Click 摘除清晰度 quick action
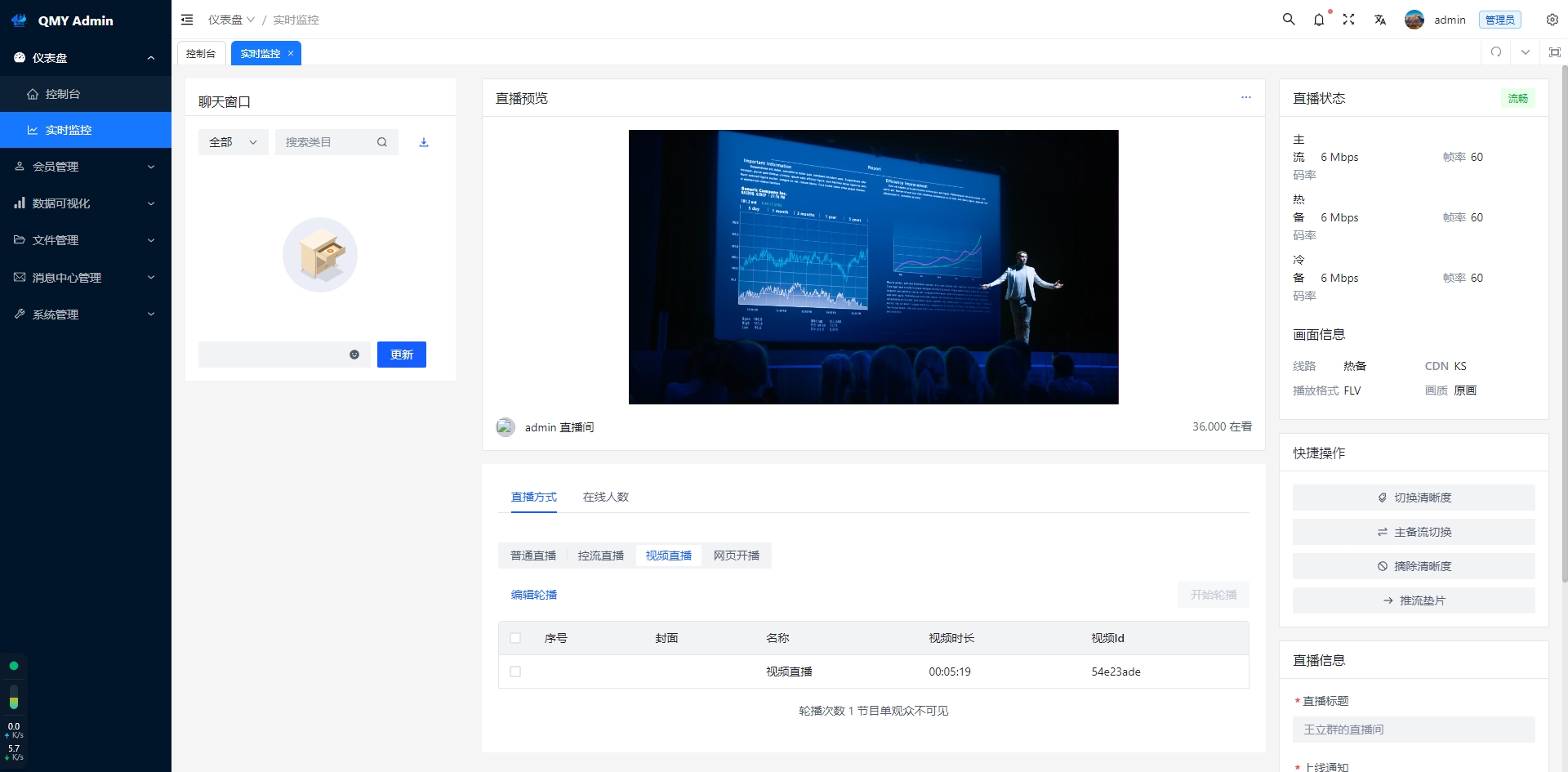 pos(1414,566)
